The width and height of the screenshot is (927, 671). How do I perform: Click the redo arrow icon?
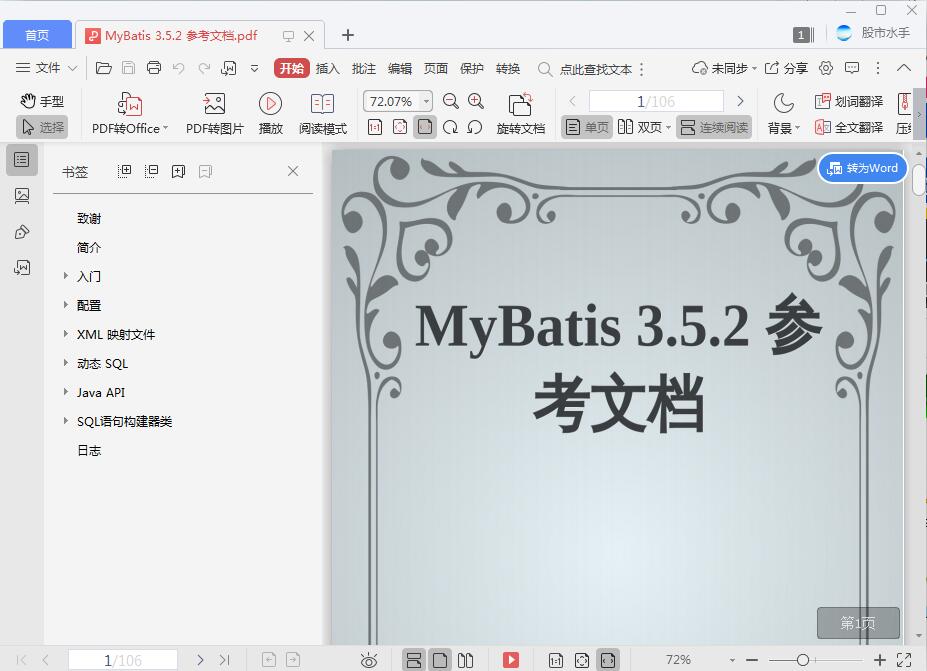point(204,68)
